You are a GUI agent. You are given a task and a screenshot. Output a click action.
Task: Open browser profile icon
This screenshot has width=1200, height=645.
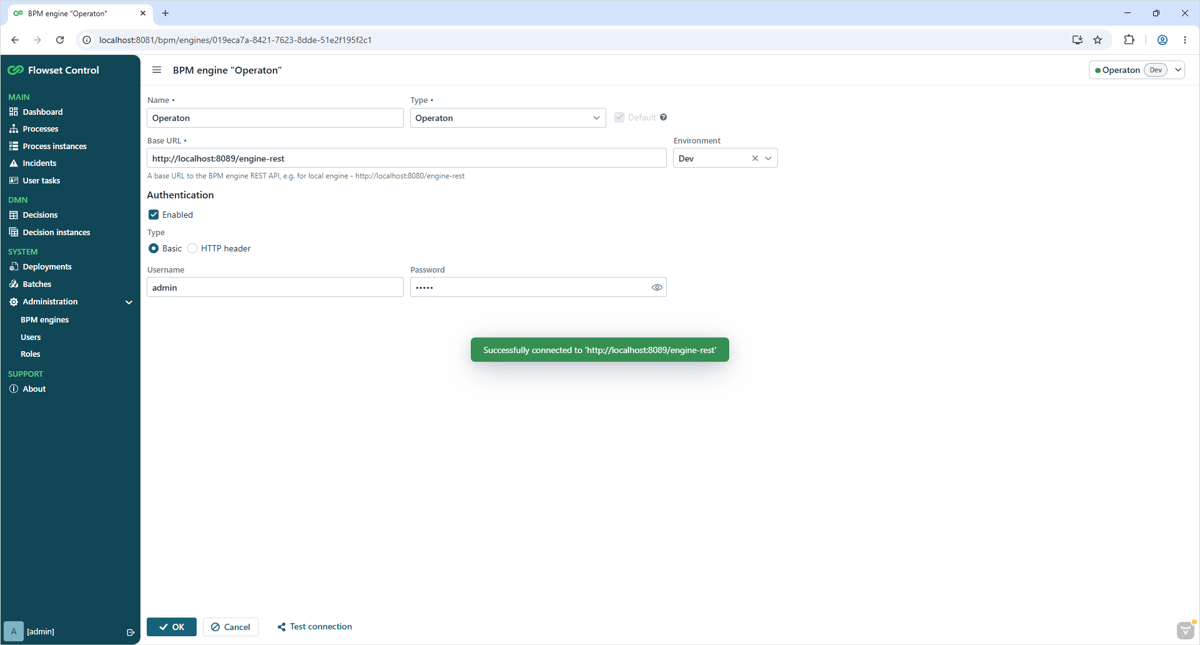point(1162,40)
